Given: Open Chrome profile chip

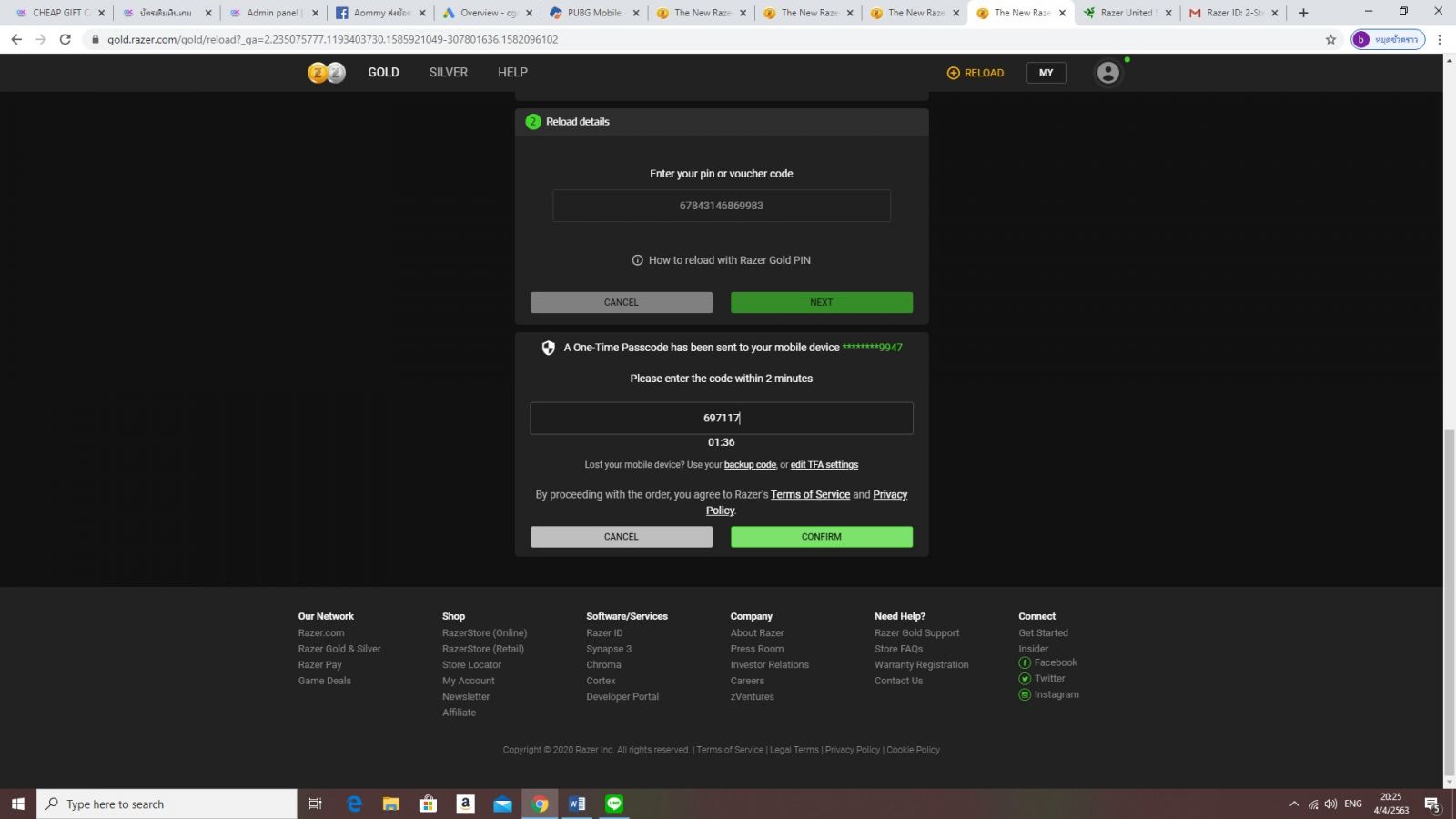Looking at the screenshot, I should click(x=1388, y=39).
